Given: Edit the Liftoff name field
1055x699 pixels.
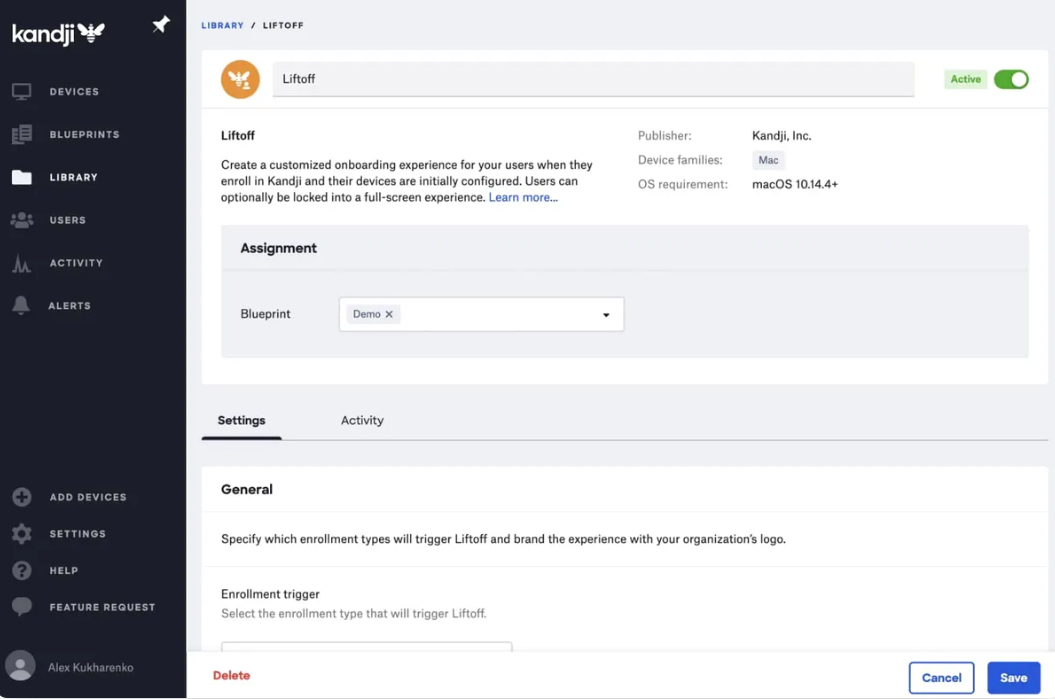Looking at the screenshot, I should (x=593, y=78).
